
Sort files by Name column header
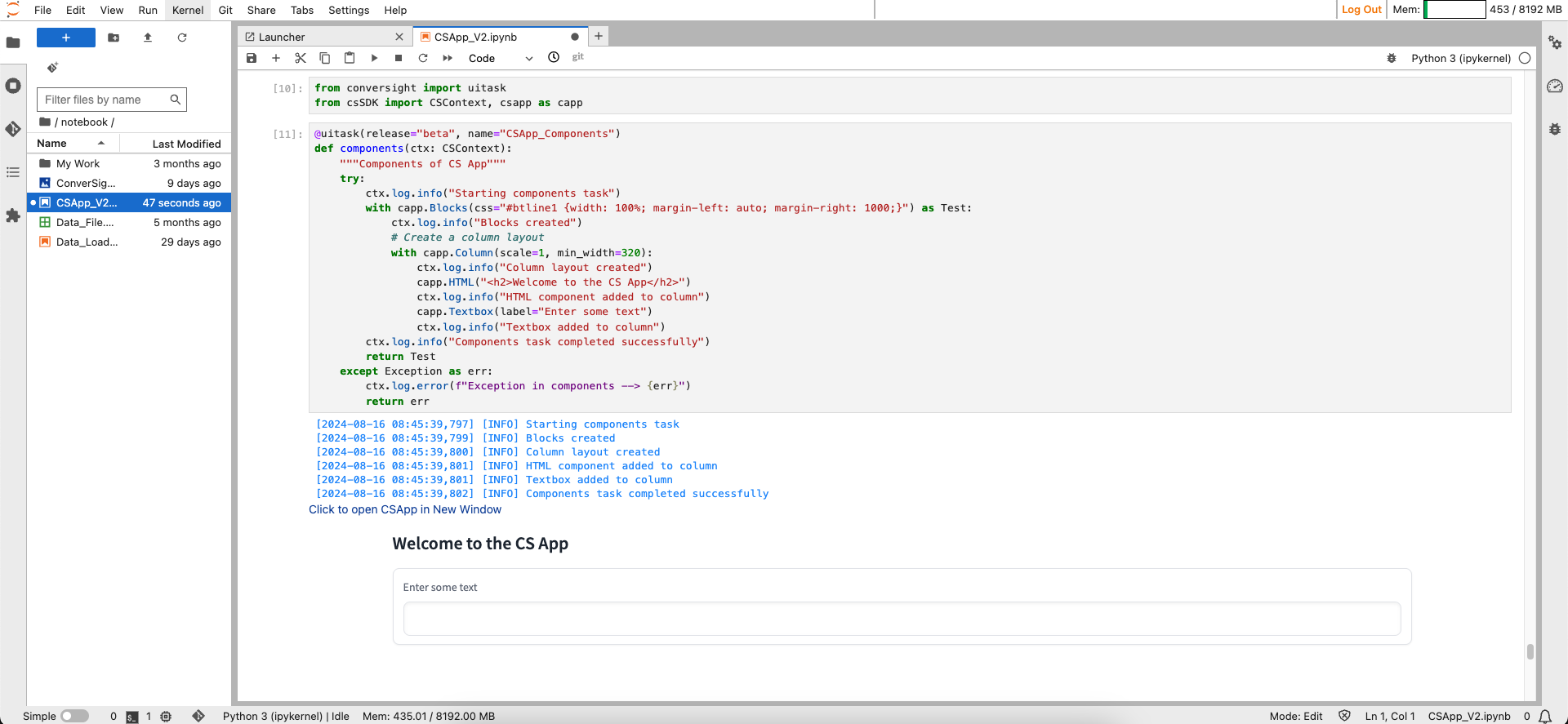[x=73, y=144]
